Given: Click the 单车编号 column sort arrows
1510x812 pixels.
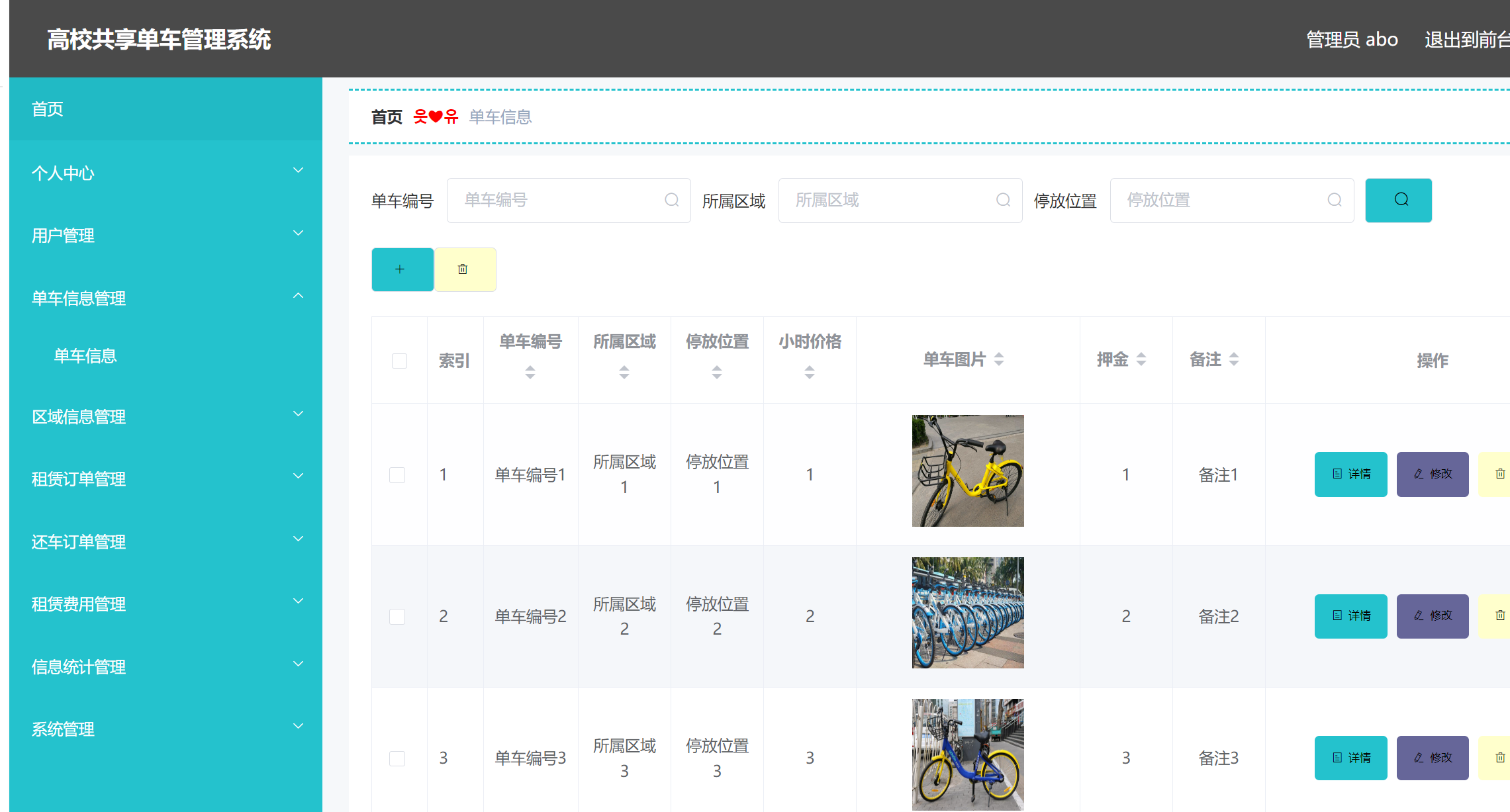Looking at the screenshot, I should pos(530,373).
